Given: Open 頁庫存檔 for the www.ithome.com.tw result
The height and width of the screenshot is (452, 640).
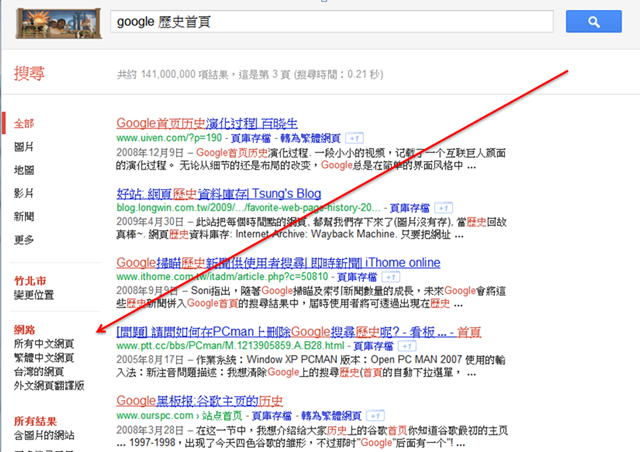Looking at the screenshot, I should (x=357, y=277).
